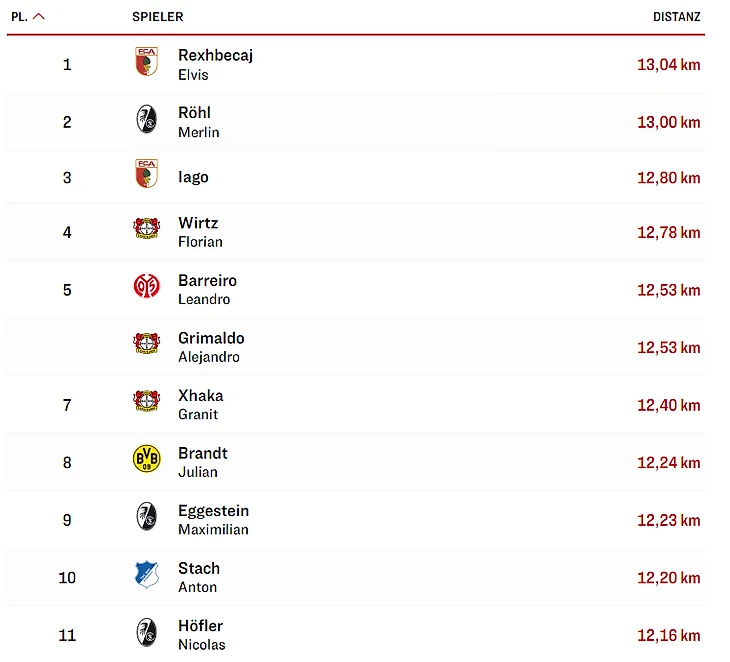730x662 pixels.
Task: Click Mainz 05 logo beside Barreiro
Action: tap(147, 286)
